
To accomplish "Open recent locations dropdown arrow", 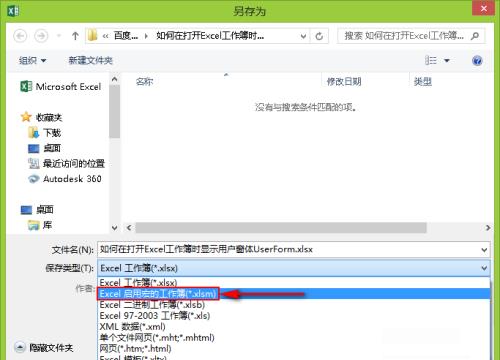I will coord(59,36).
